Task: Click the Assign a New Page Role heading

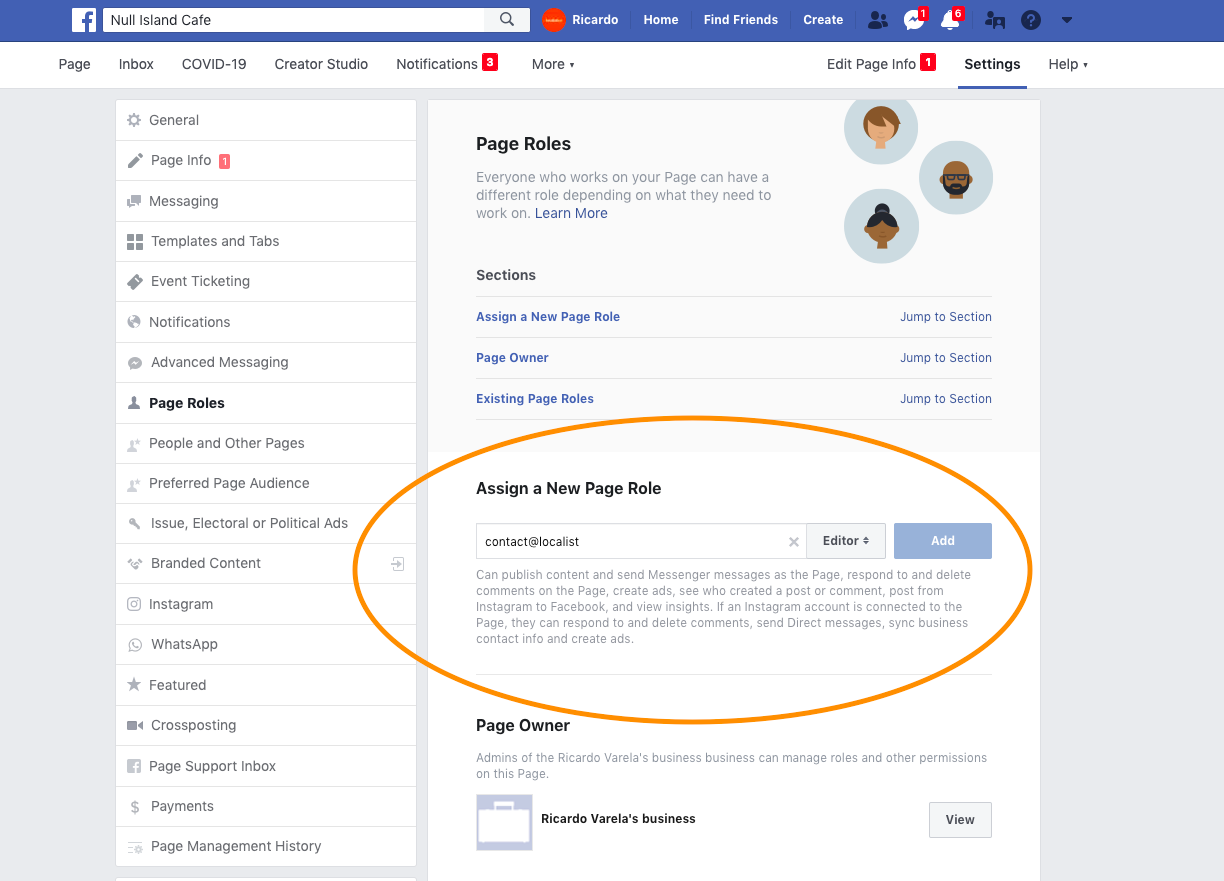Action: tap(569, 489)
